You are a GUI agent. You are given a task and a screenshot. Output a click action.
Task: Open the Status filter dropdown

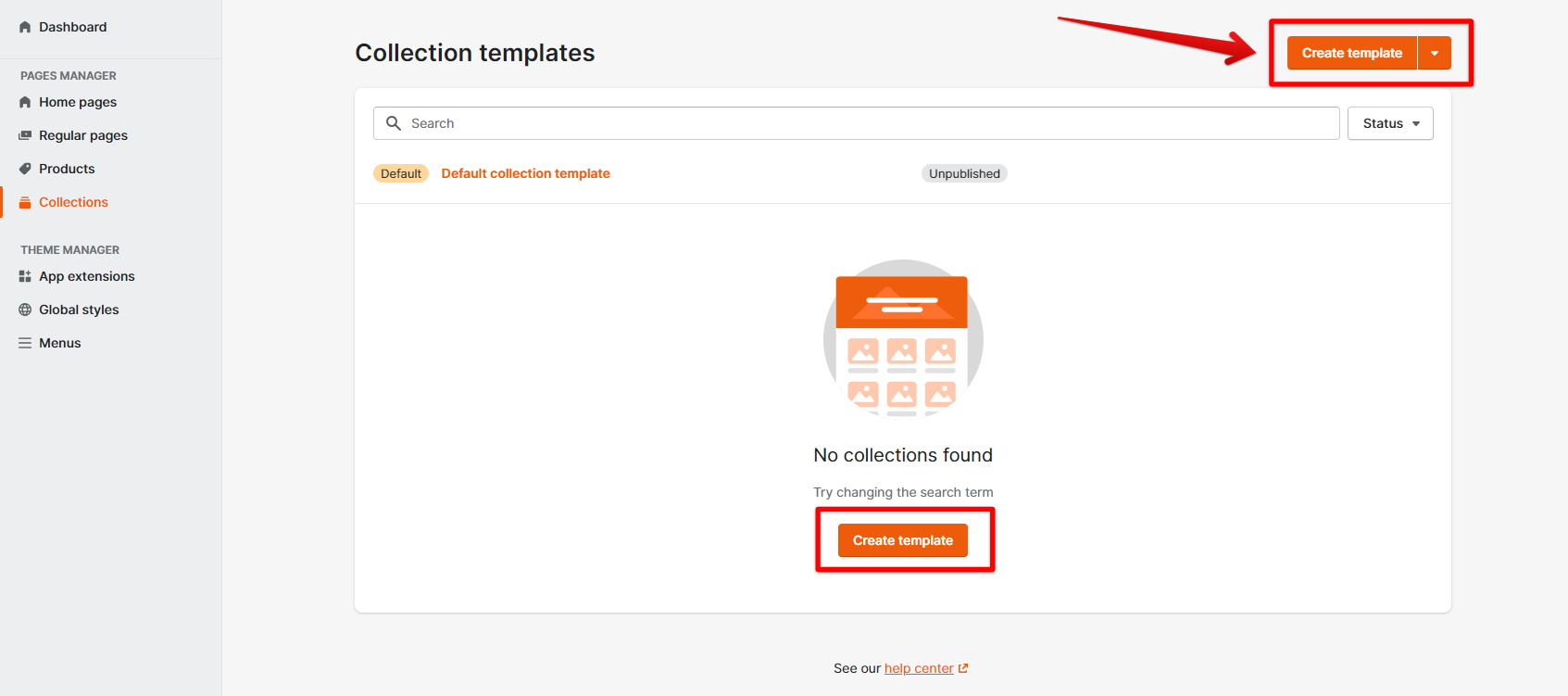pyautogui.click(x=1390, y=123)
